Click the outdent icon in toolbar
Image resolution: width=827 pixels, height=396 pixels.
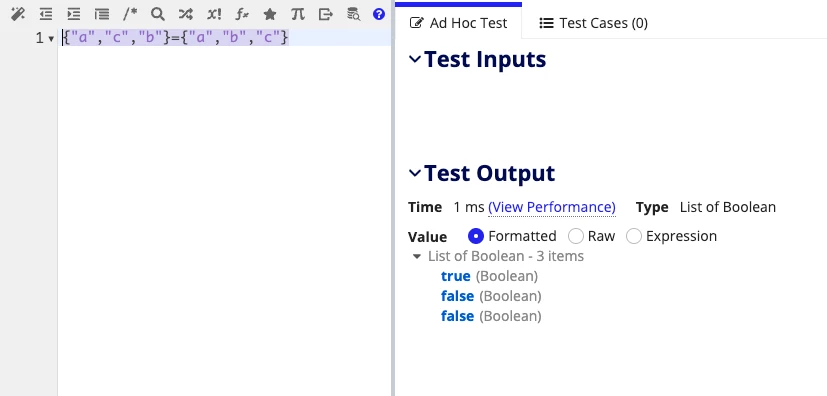pyautogui.click(x=46, y=14)
